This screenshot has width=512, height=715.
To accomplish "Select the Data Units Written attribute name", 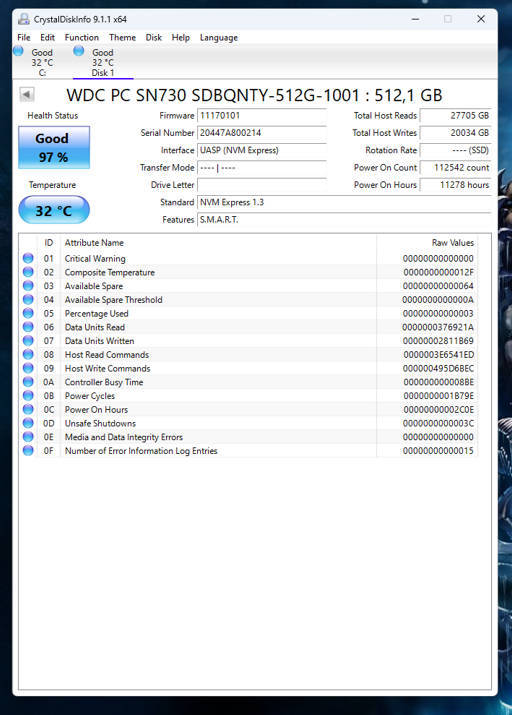I will pyautogui.click(x=99, y=341).
